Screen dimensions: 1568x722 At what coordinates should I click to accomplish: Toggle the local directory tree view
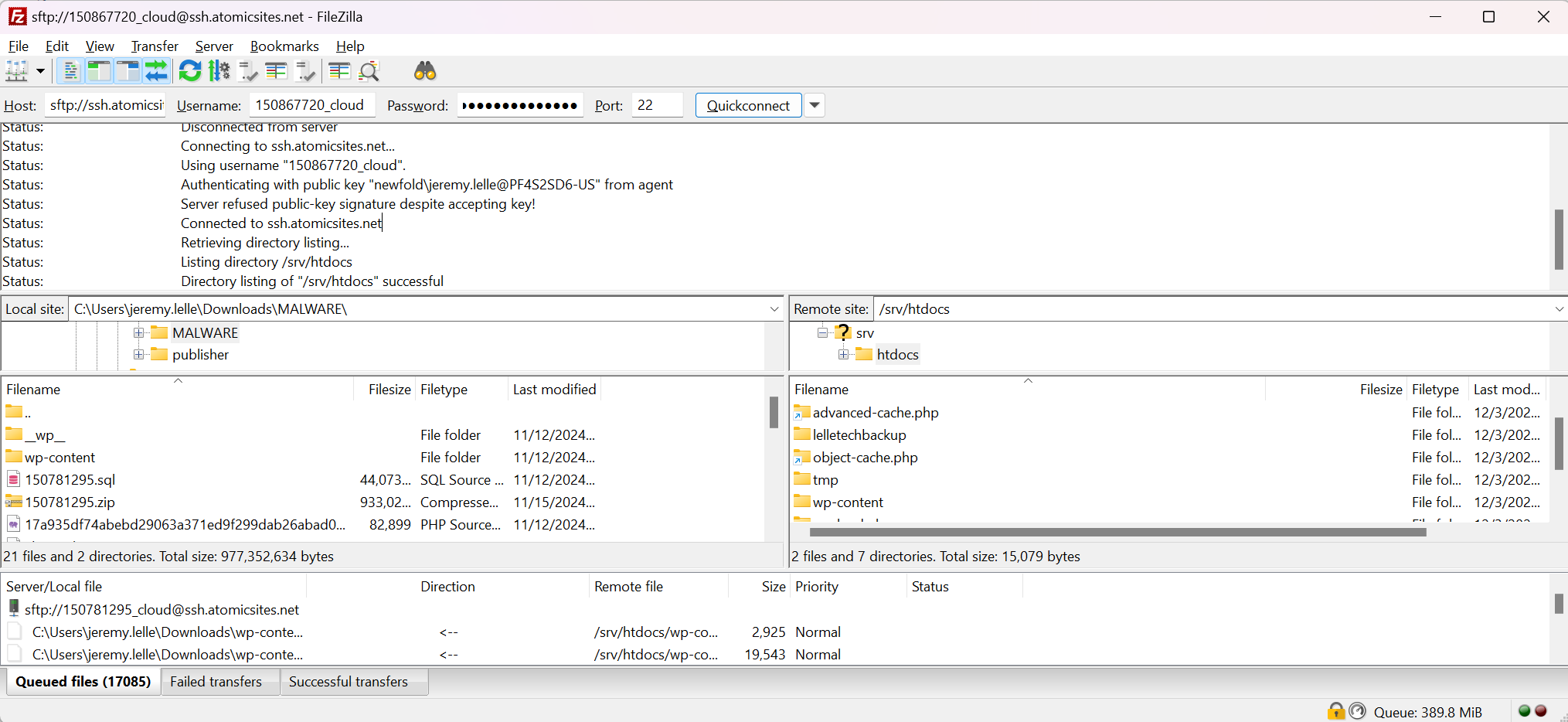tap(99, 71)
